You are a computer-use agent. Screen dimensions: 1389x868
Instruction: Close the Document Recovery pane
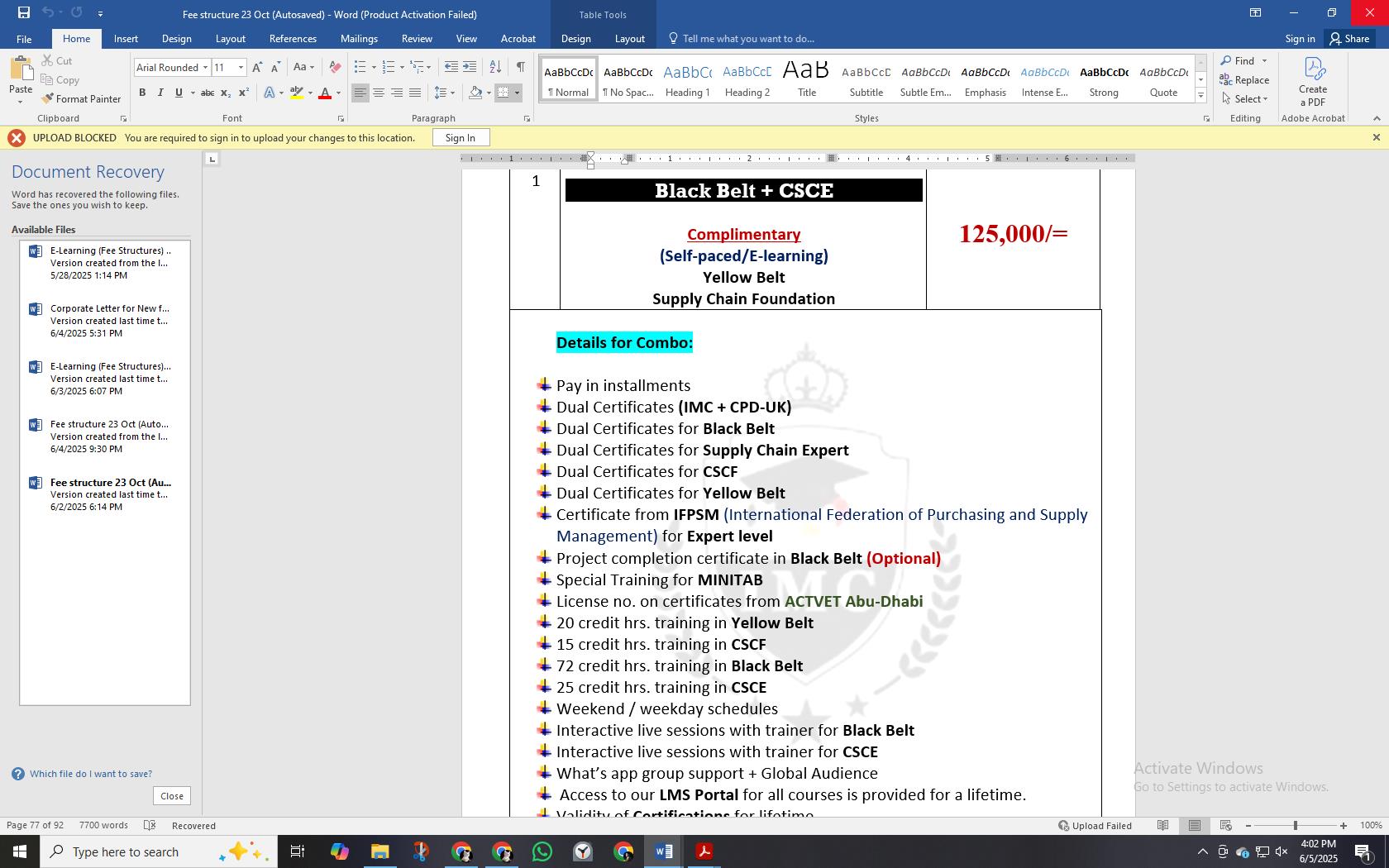click(172, 796)
